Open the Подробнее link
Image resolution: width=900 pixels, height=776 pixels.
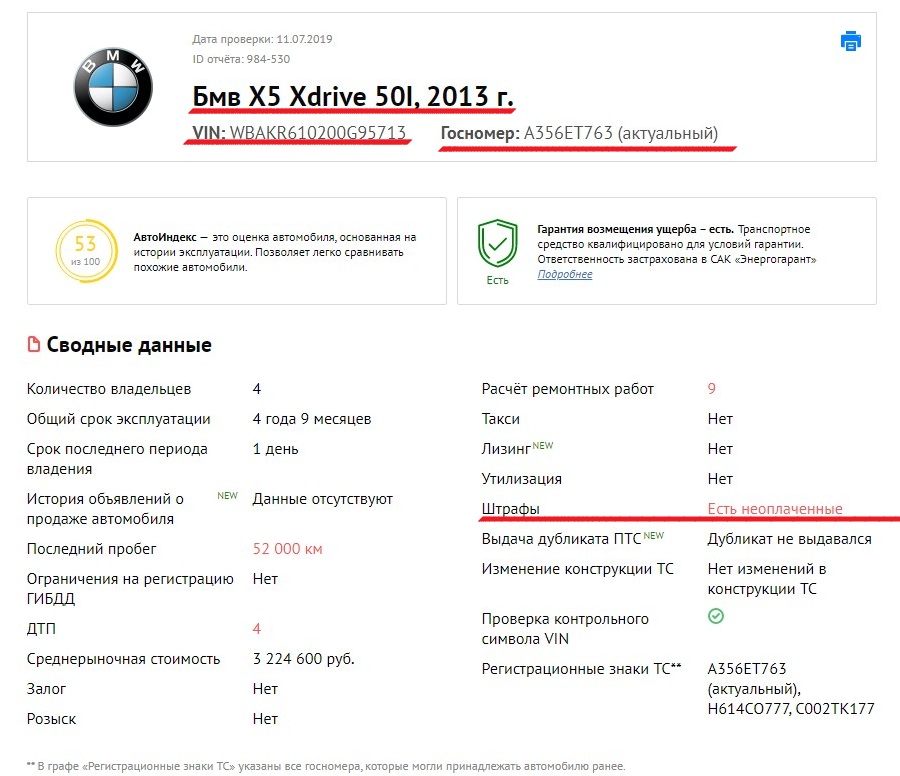[565, 274]
